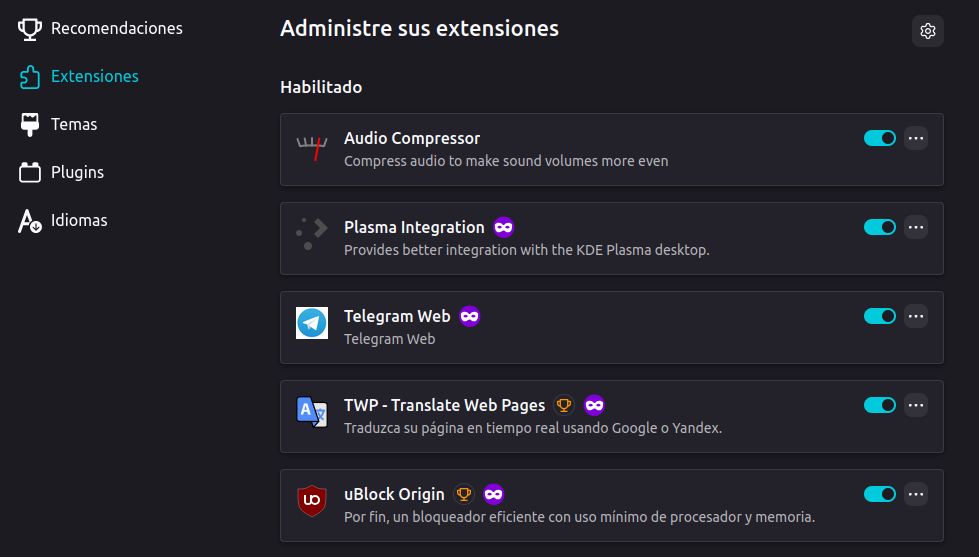
Task: Click the private browsing badge beside Telegram Web
Action: pos(470,316)
